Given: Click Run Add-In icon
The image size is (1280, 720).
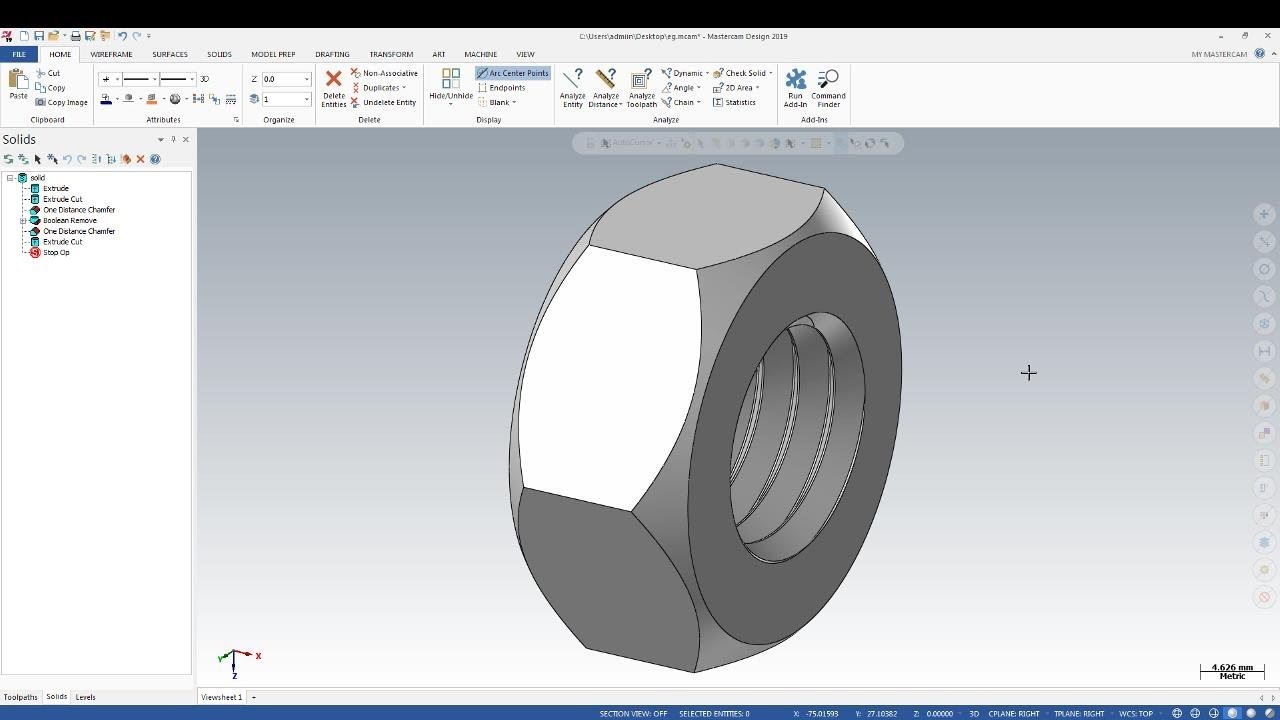Looking at the screenshot, I should [x=795, y=88].
